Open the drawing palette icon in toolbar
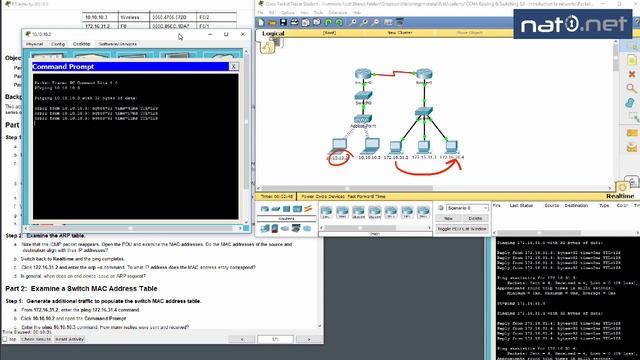The width and height of the screenshot is (640, 360). 388,22
